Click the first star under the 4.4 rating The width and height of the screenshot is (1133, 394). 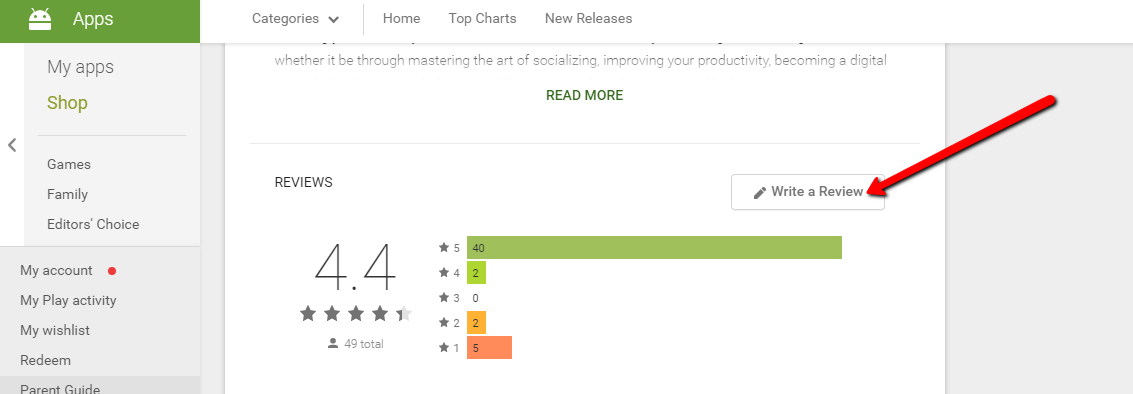(x=308, y=313)
